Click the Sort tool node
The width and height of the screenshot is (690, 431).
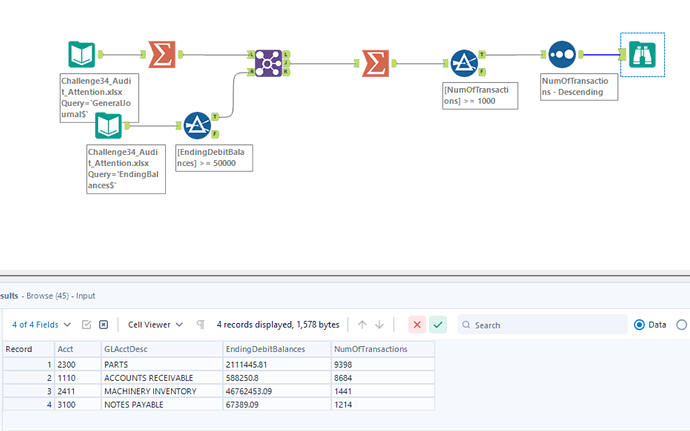point(560,55)
